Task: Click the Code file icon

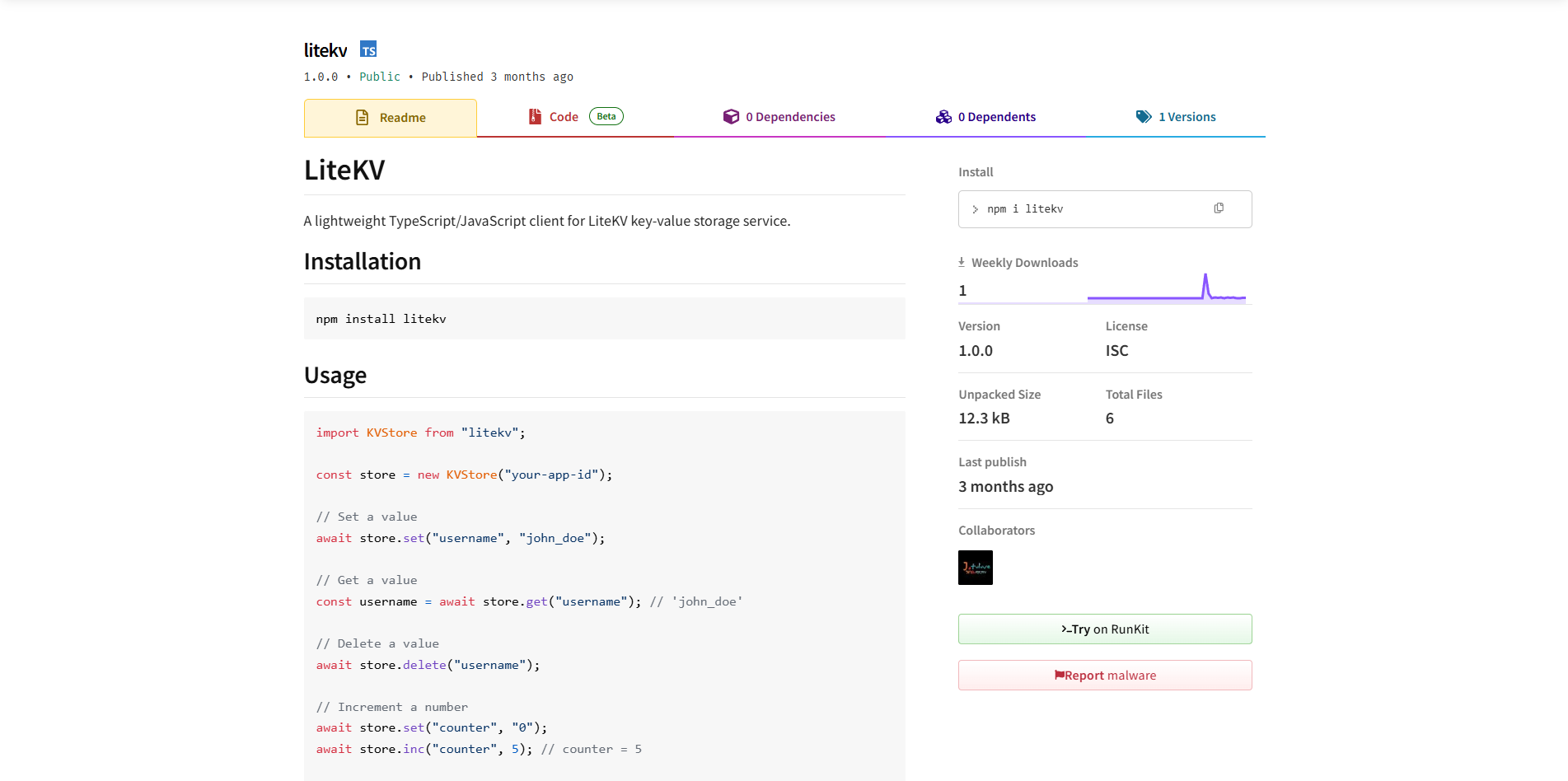Action: click(x=535, y=117)
